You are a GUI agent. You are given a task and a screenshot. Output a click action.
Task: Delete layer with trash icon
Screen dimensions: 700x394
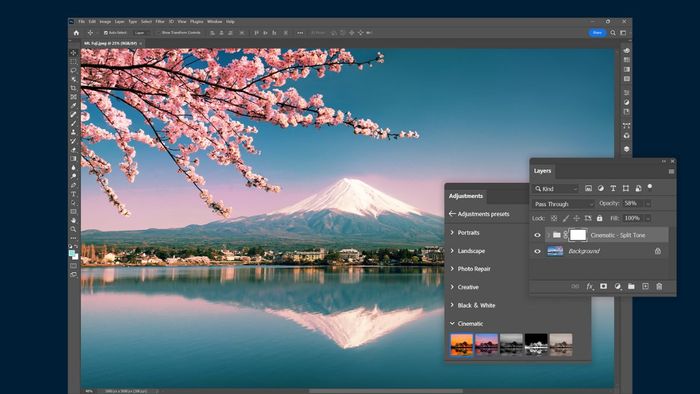(x=659, y=286)
